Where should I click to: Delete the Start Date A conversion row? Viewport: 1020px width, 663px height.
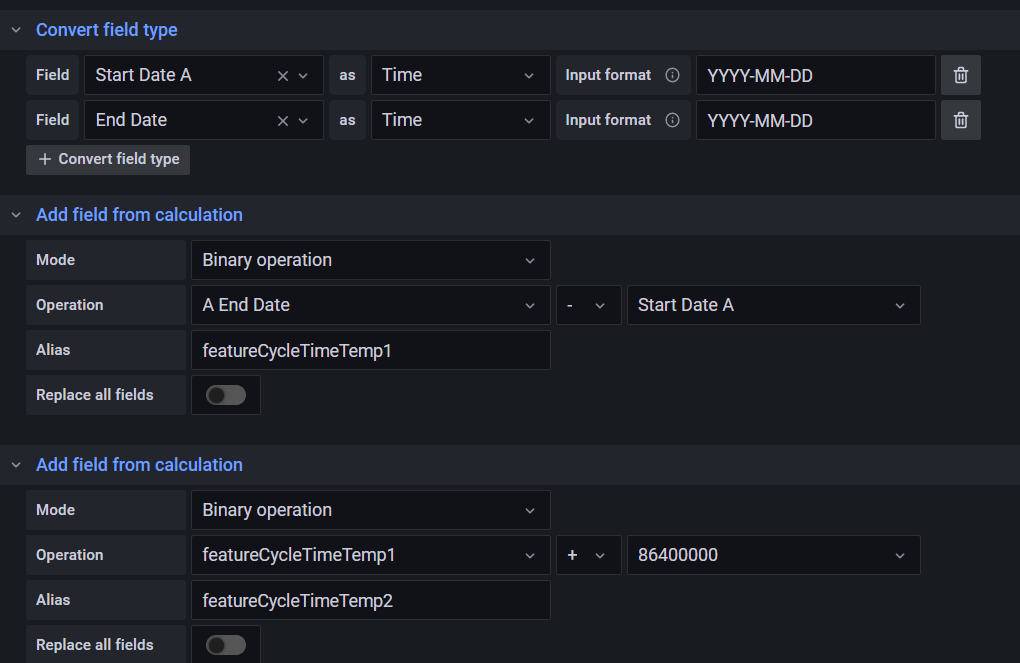pos(959,74)
